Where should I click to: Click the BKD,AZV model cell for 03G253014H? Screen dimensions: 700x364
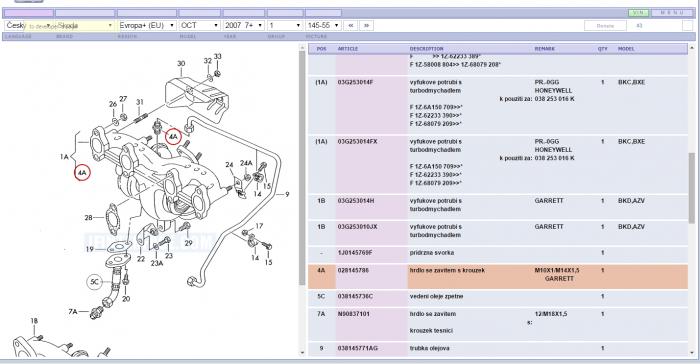pos(631,201)
